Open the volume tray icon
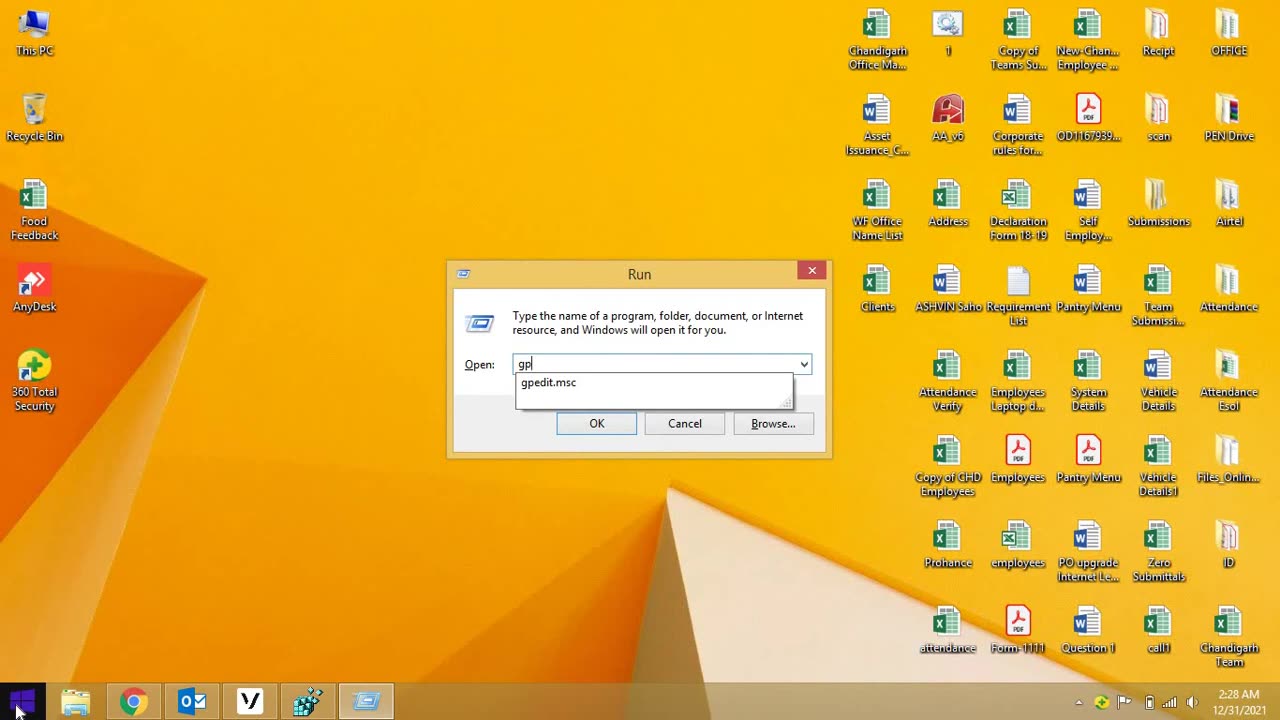Image resolution: width=1280 pixels, height=720 pixels. coord(1191,702)
